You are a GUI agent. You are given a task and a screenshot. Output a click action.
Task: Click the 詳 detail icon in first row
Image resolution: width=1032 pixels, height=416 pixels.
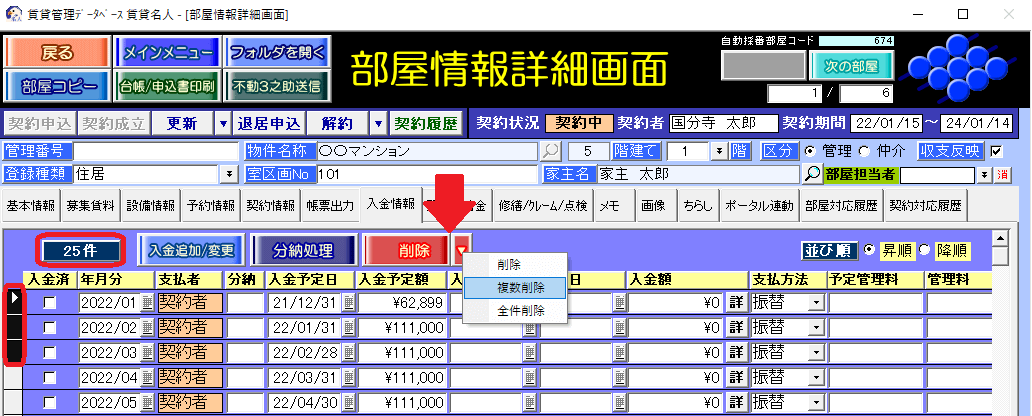[735, 301]
